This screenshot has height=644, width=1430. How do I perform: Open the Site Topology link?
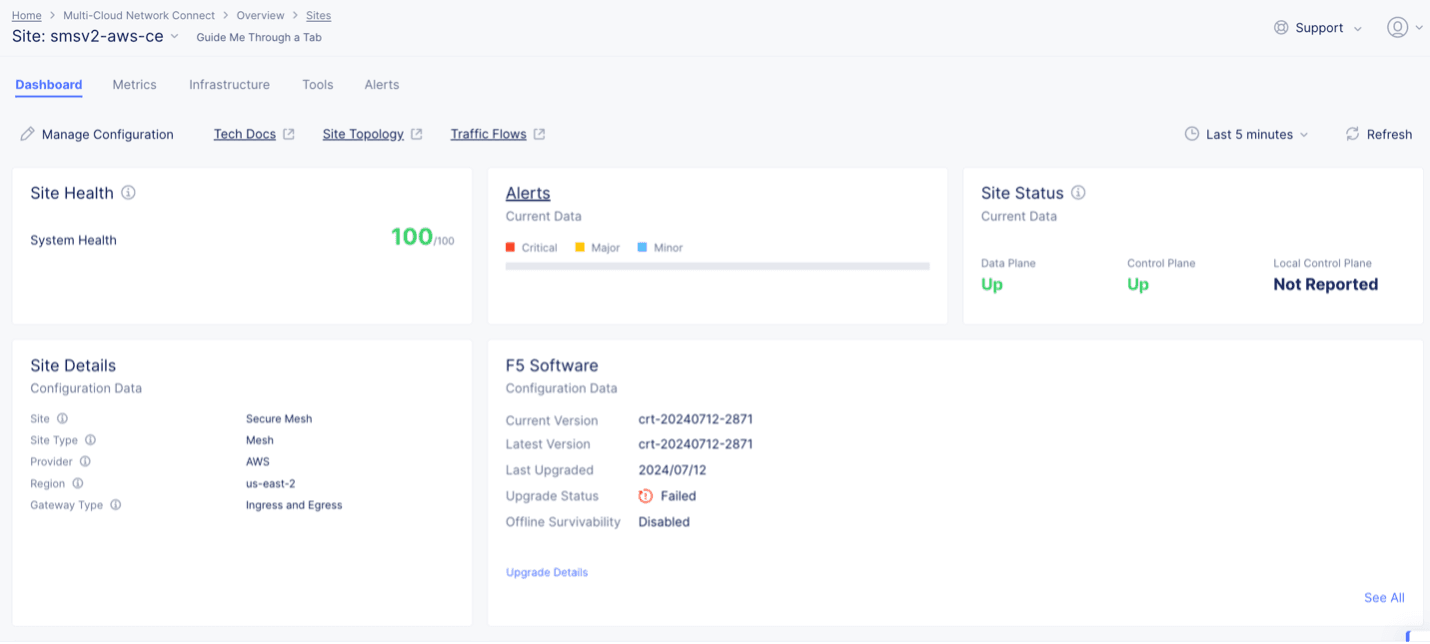click(363, 134)
